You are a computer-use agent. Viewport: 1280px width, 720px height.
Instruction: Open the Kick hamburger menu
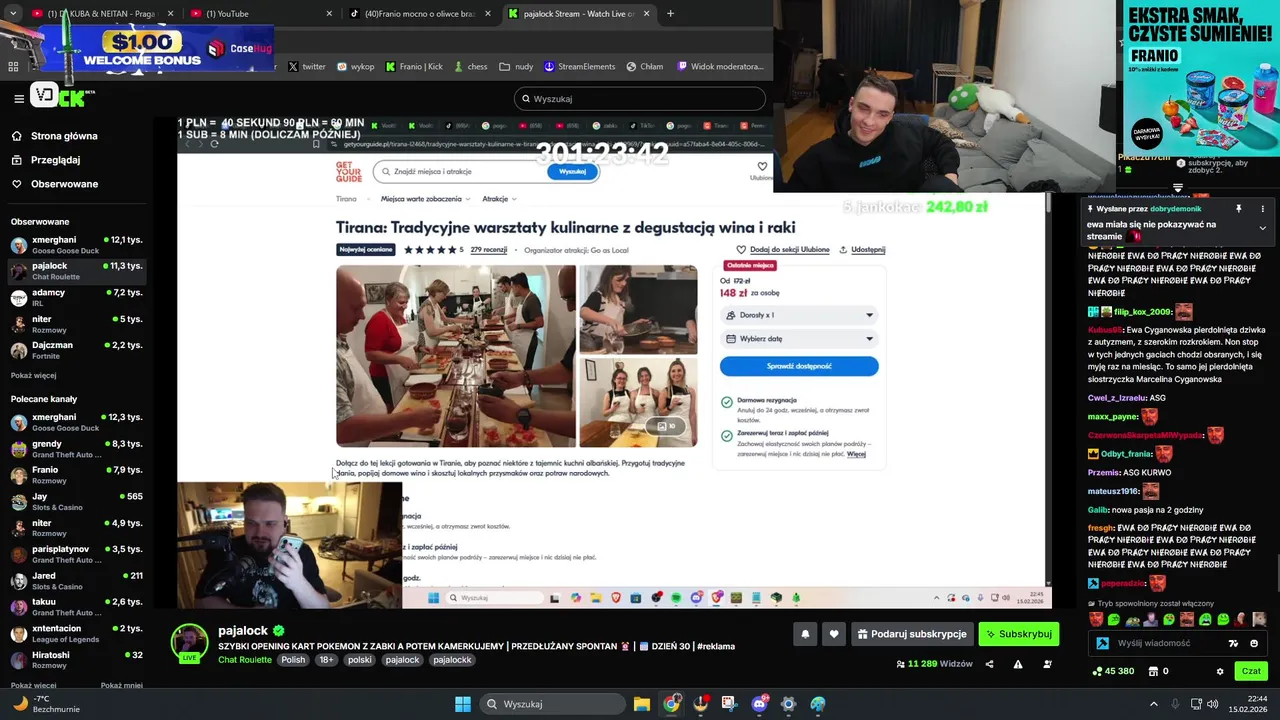click(x=19, y=98)
